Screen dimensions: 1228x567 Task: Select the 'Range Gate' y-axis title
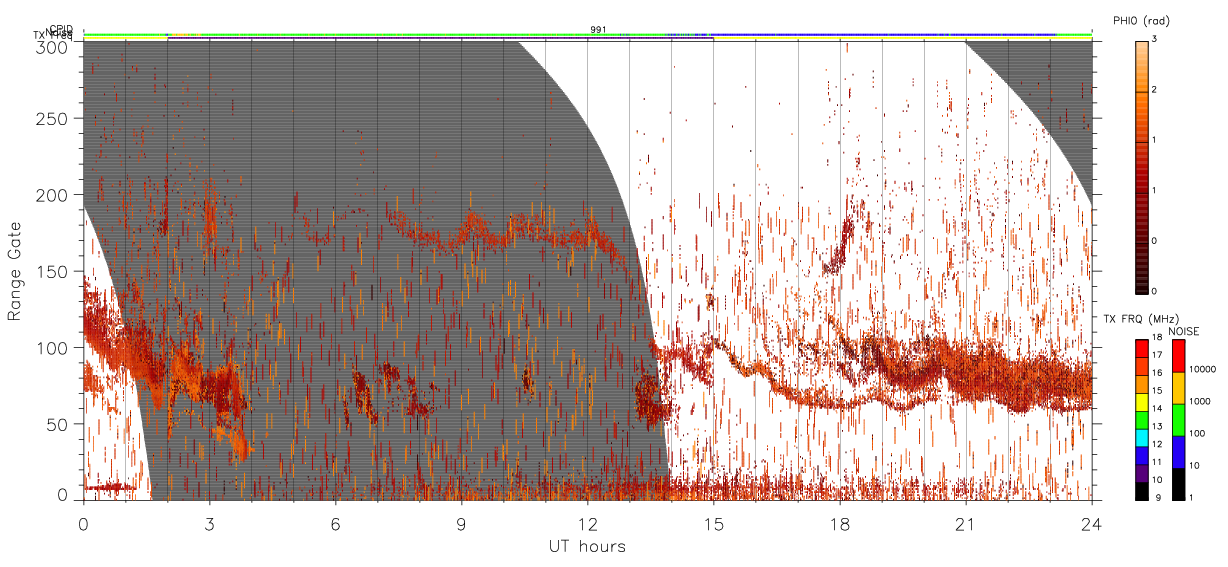(15, 271)
